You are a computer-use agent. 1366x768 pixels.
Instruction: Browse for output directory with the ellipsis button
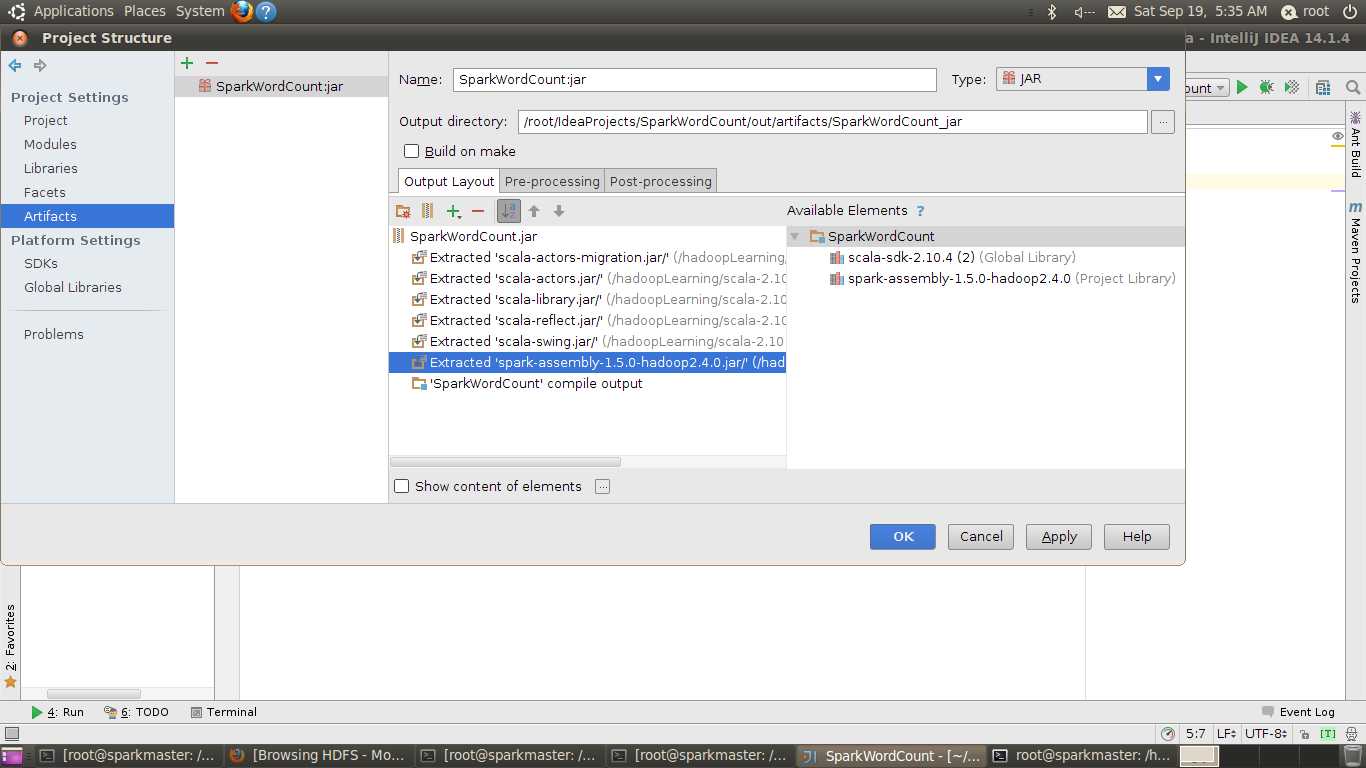pyautogui.click(x=1162, y=122)
